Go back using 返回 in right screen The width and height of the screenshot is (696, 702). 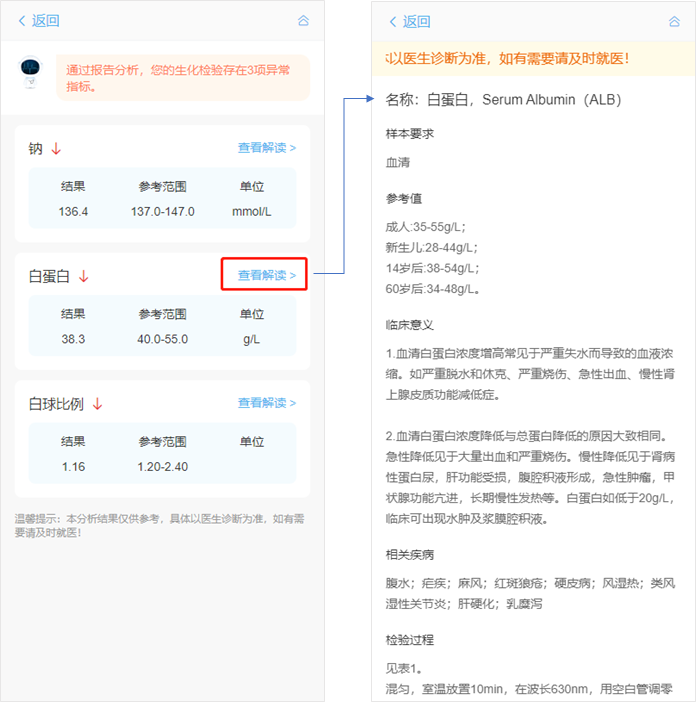410,21
